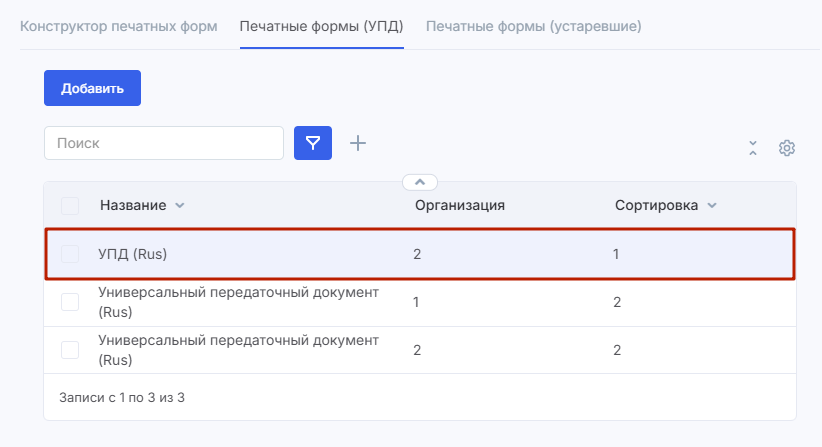Viewport: 822px width, 447px height.
Task: Open the Универсальный передаточный документ with organization 1
Action: (x=238, y=302)
